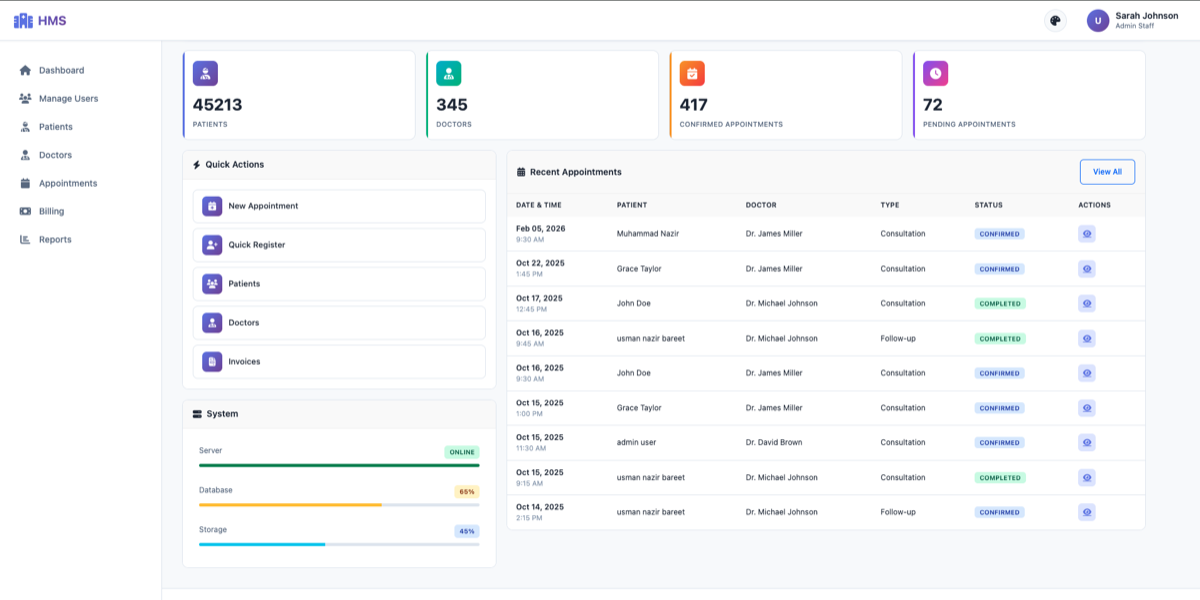Image resolution: width=1200 pixels, height=600 pixels.
Task: Click the Quick Register icon
Action: coord(211,245)
